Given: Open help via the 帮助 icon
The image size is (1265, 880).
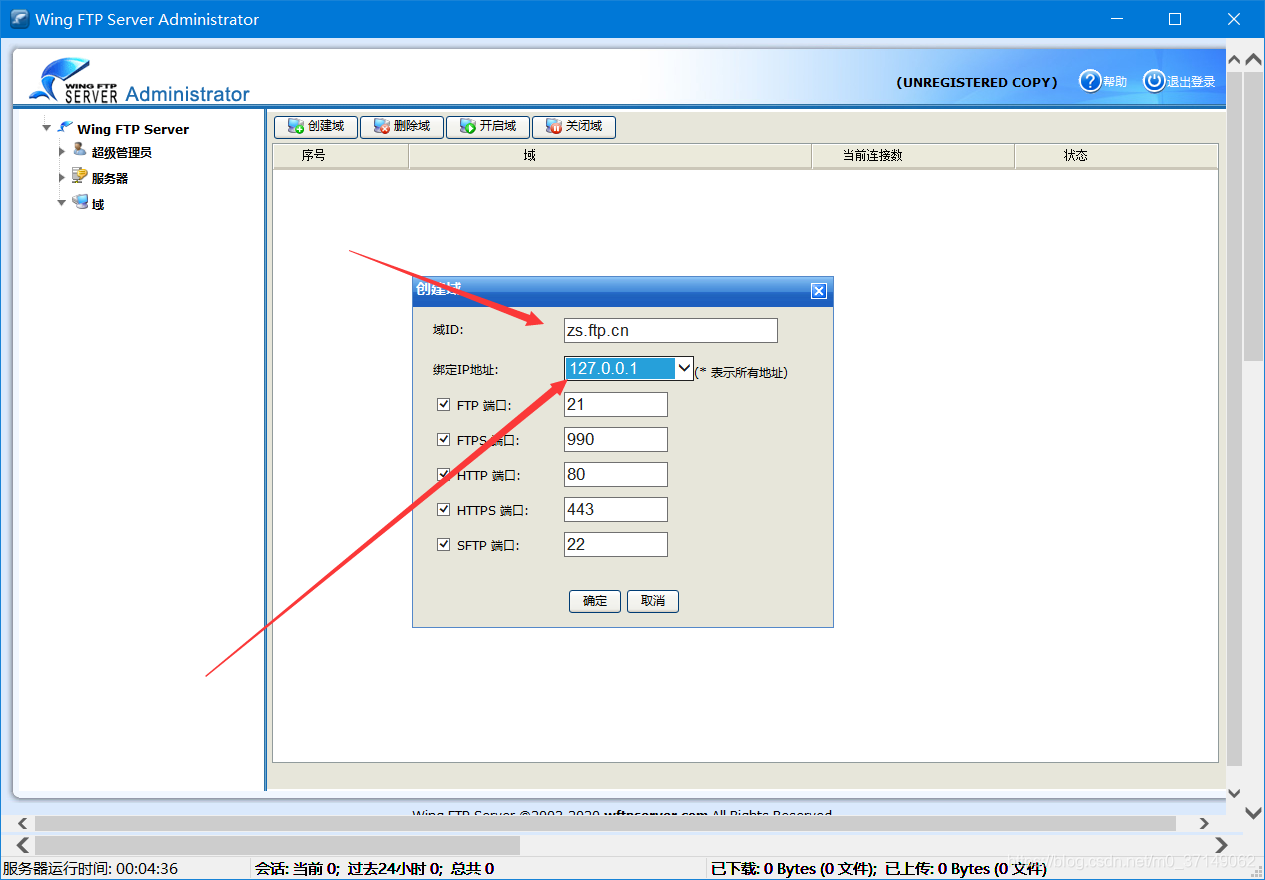Looking at the screenshot, I should pos(1090,81).
